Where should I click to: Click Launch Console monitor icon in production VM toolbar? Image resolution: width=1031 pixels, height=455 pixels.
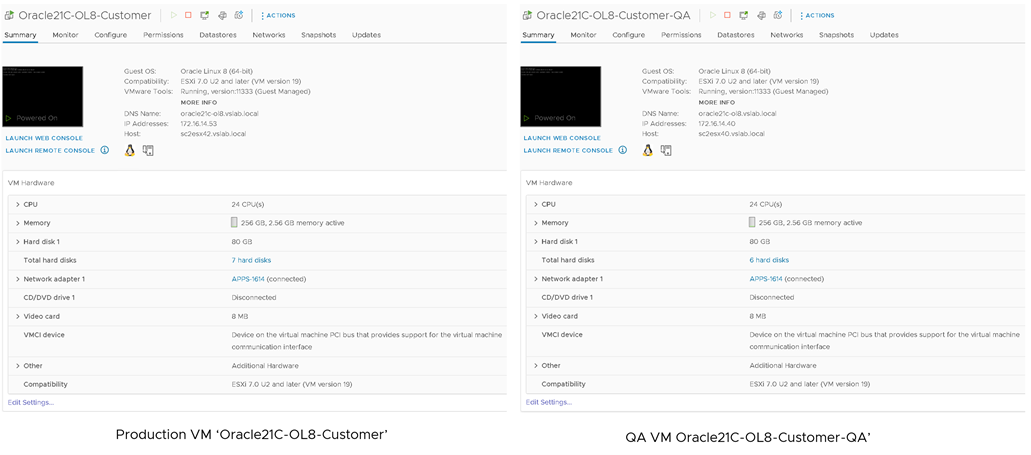click(x=205, y=14)
